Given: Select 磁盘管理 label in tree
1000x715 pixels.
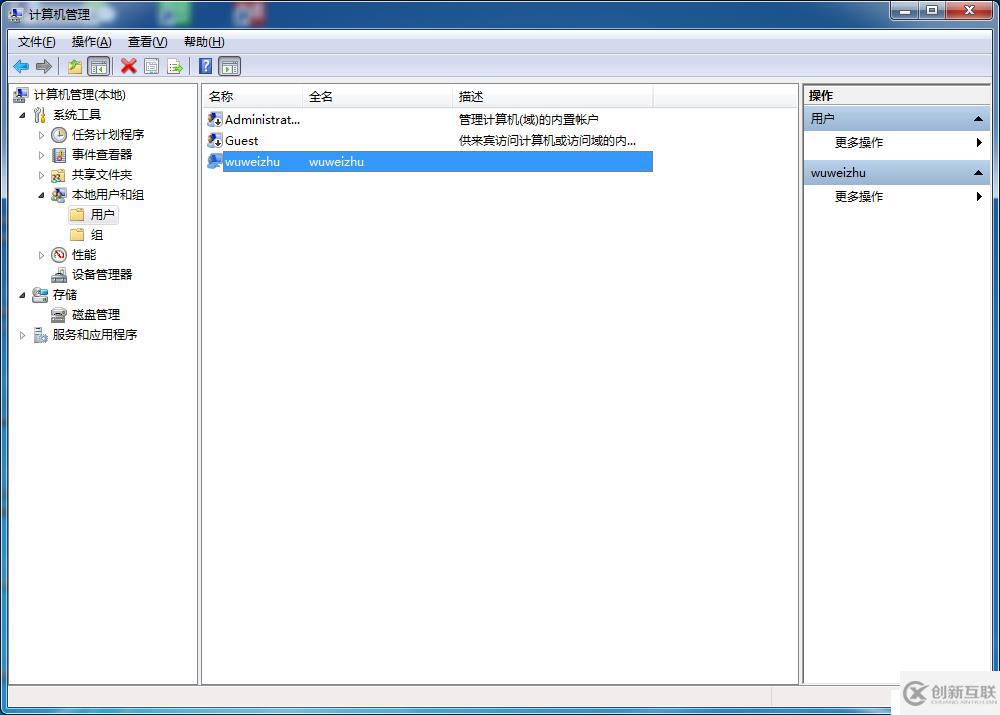Looking at the screenshot, I should [x=96, y=314].
